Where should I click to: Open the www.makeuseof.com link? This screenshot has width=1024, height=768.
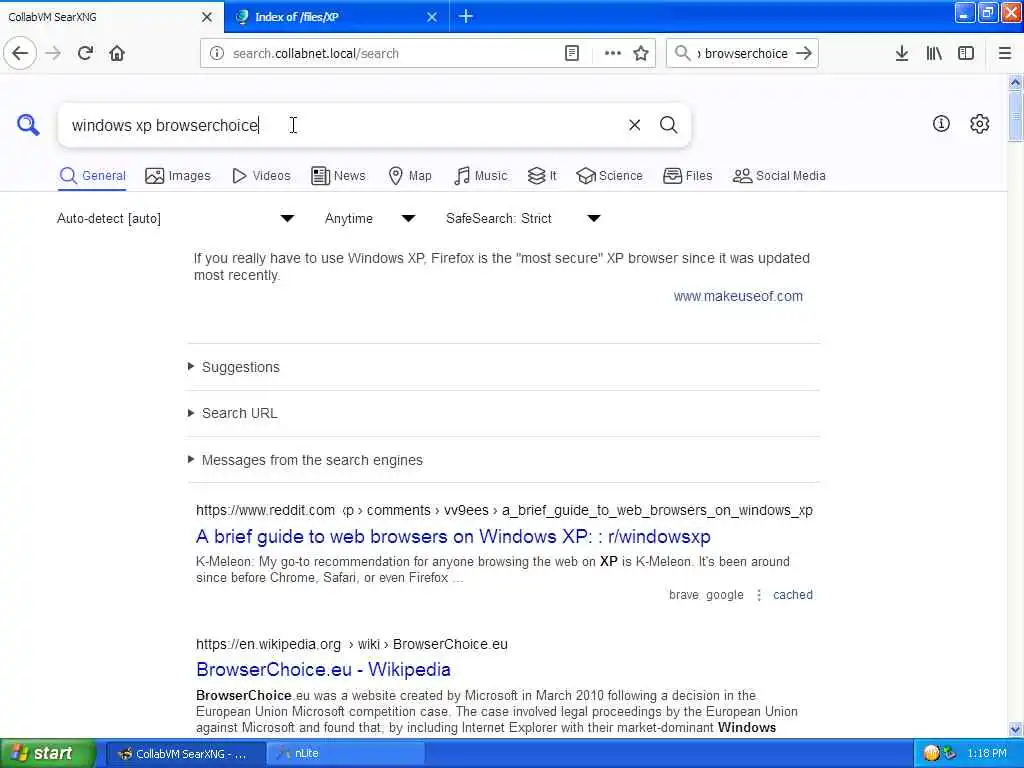point(738,296)
